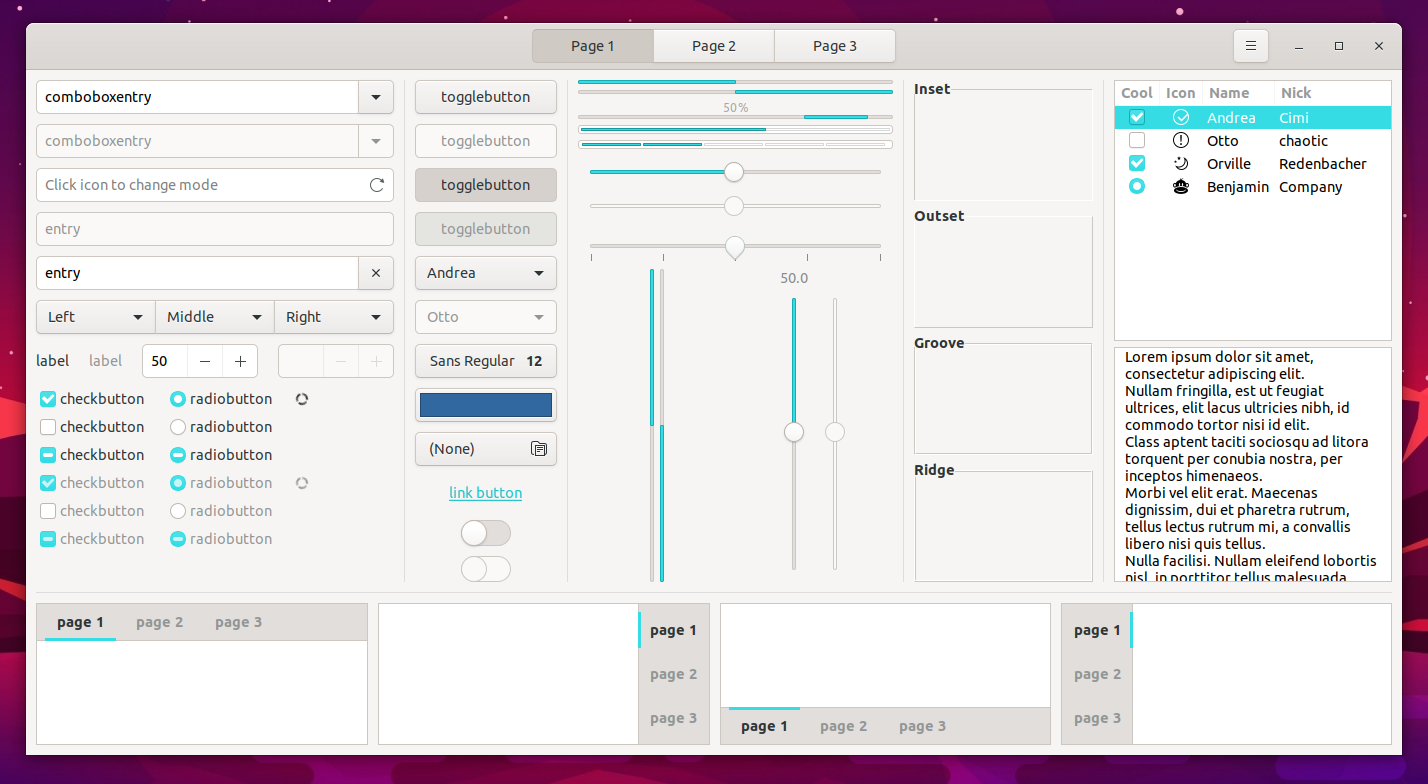Click the link button hyperlink
The height and width of the screenshot is (784, 1428).
point(485,492)
